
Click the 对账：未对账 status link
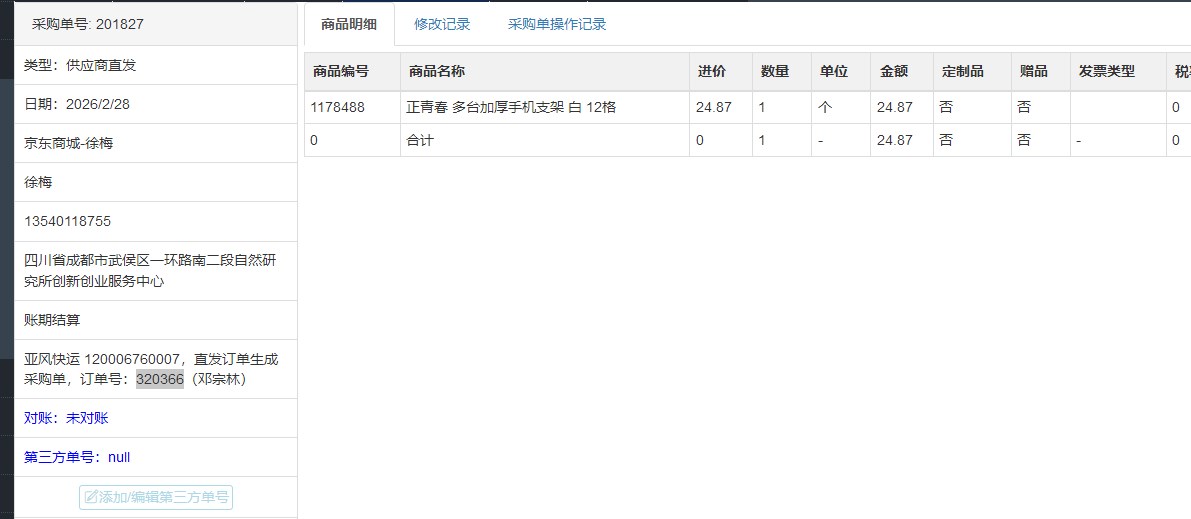click(66, 418)
